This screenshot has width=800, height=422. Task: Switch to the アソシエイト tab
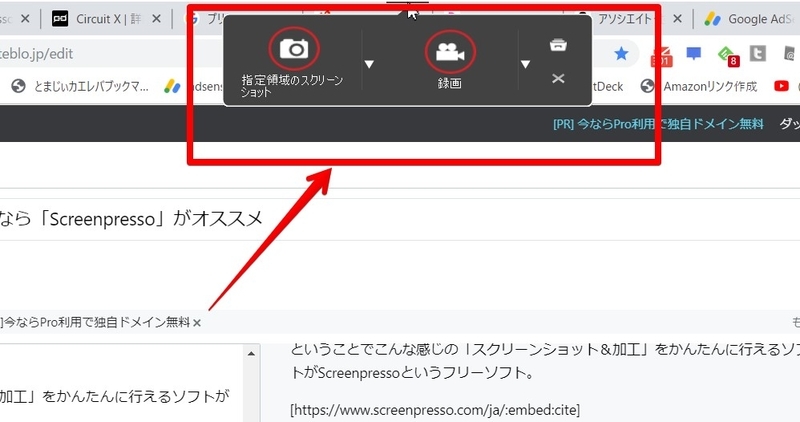click(x=625, y=19)
